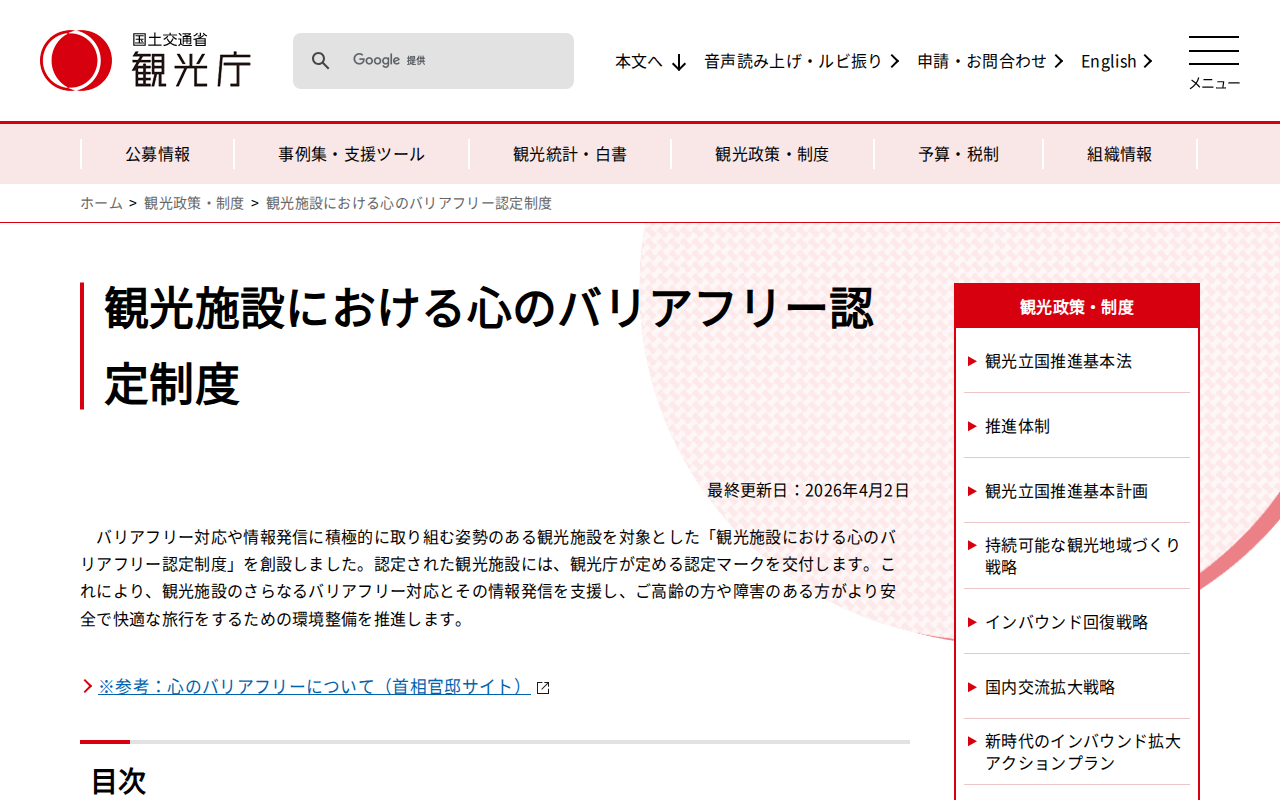The image size is (1280, 800).
Task: Open the hamburger メニュー icon
Action: pos(1214,62)
